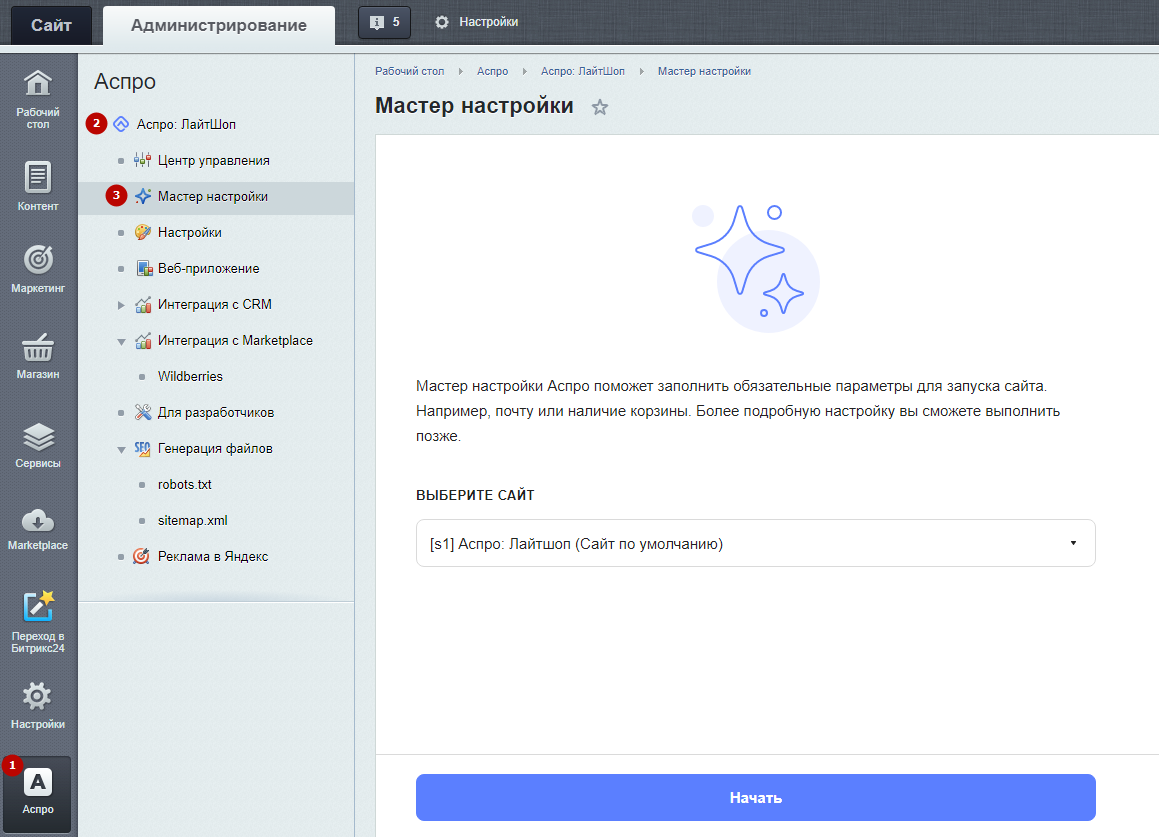The height and width of the screenshot is (837, 1159).
Task: Open the Магазин basket section
Action: [38, 356]
